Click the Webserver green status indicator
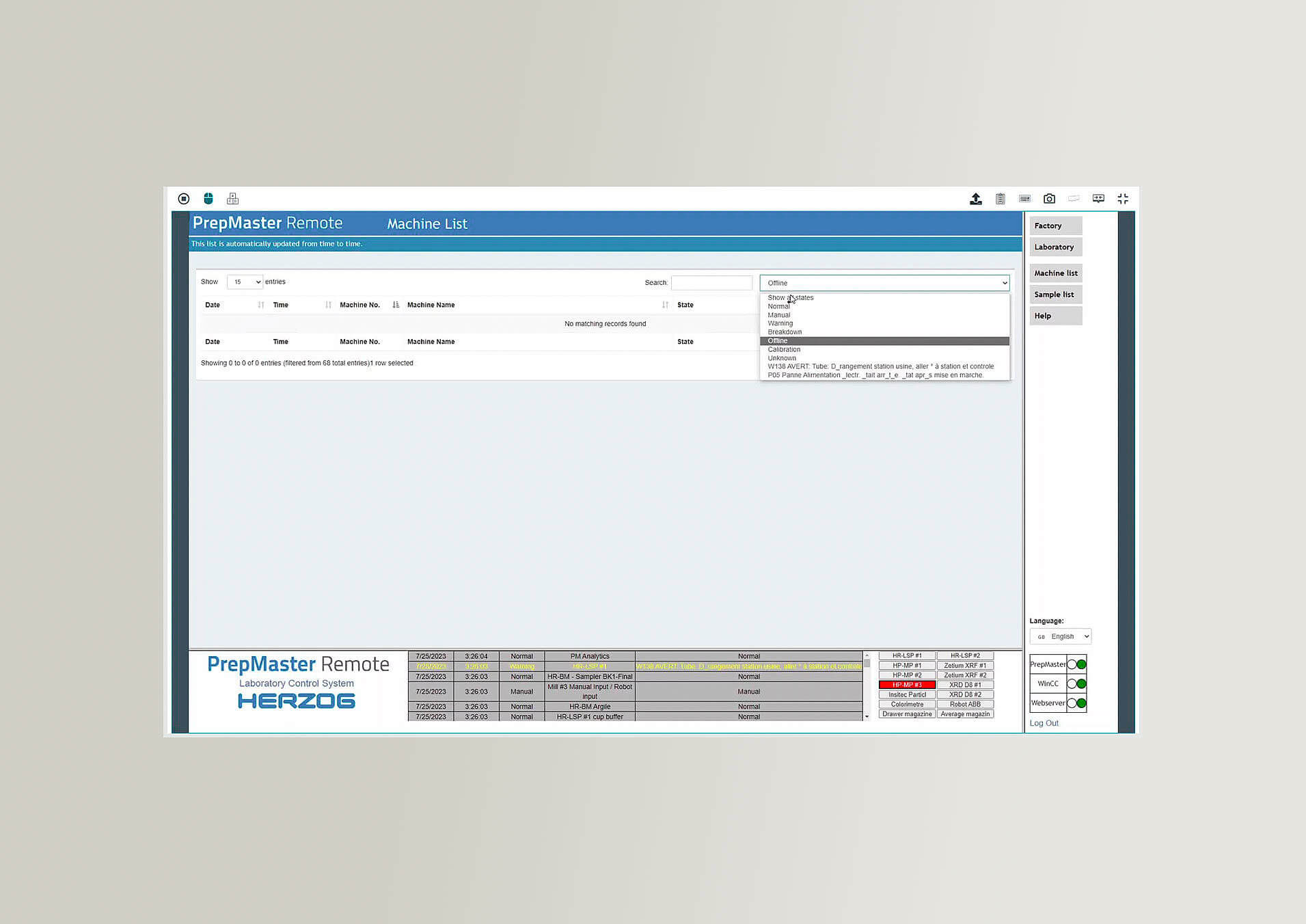1306x924 pixels. coord(1082,703)
